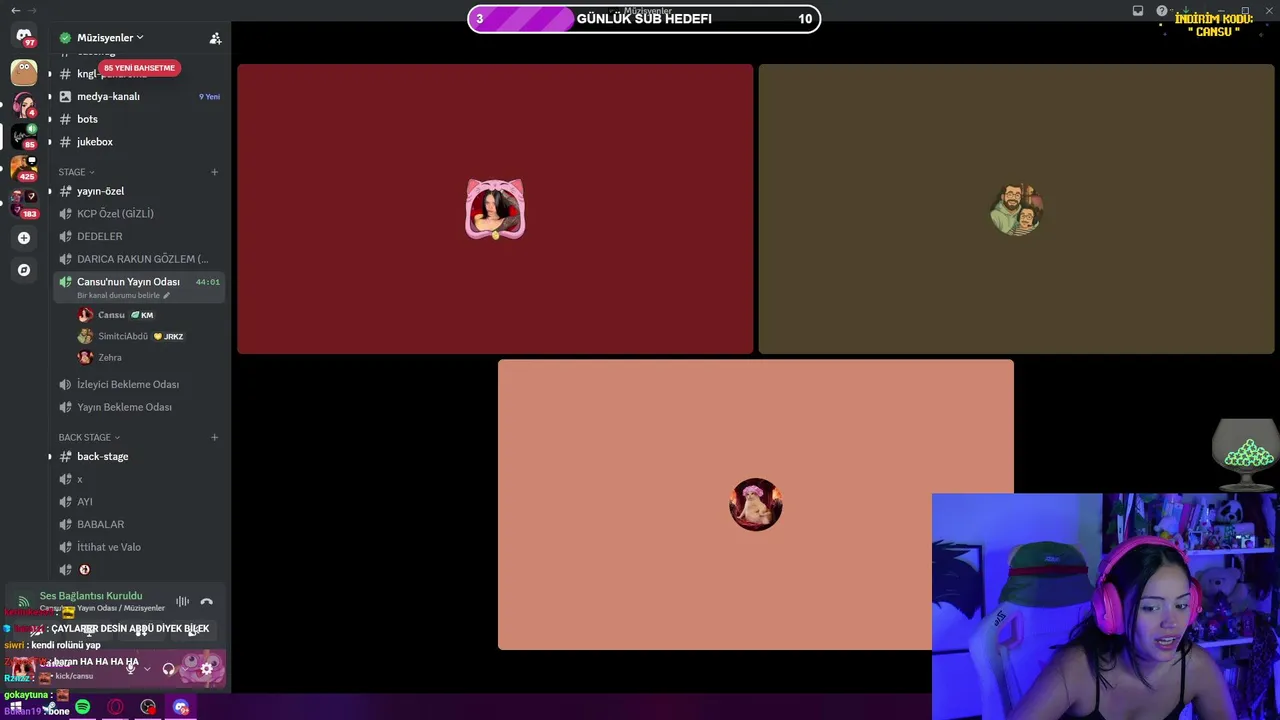Image resolution: width=1280 pixels, height=720 pixels.
Task: Edit channel status pencil icon
Action: pos(167,296)
